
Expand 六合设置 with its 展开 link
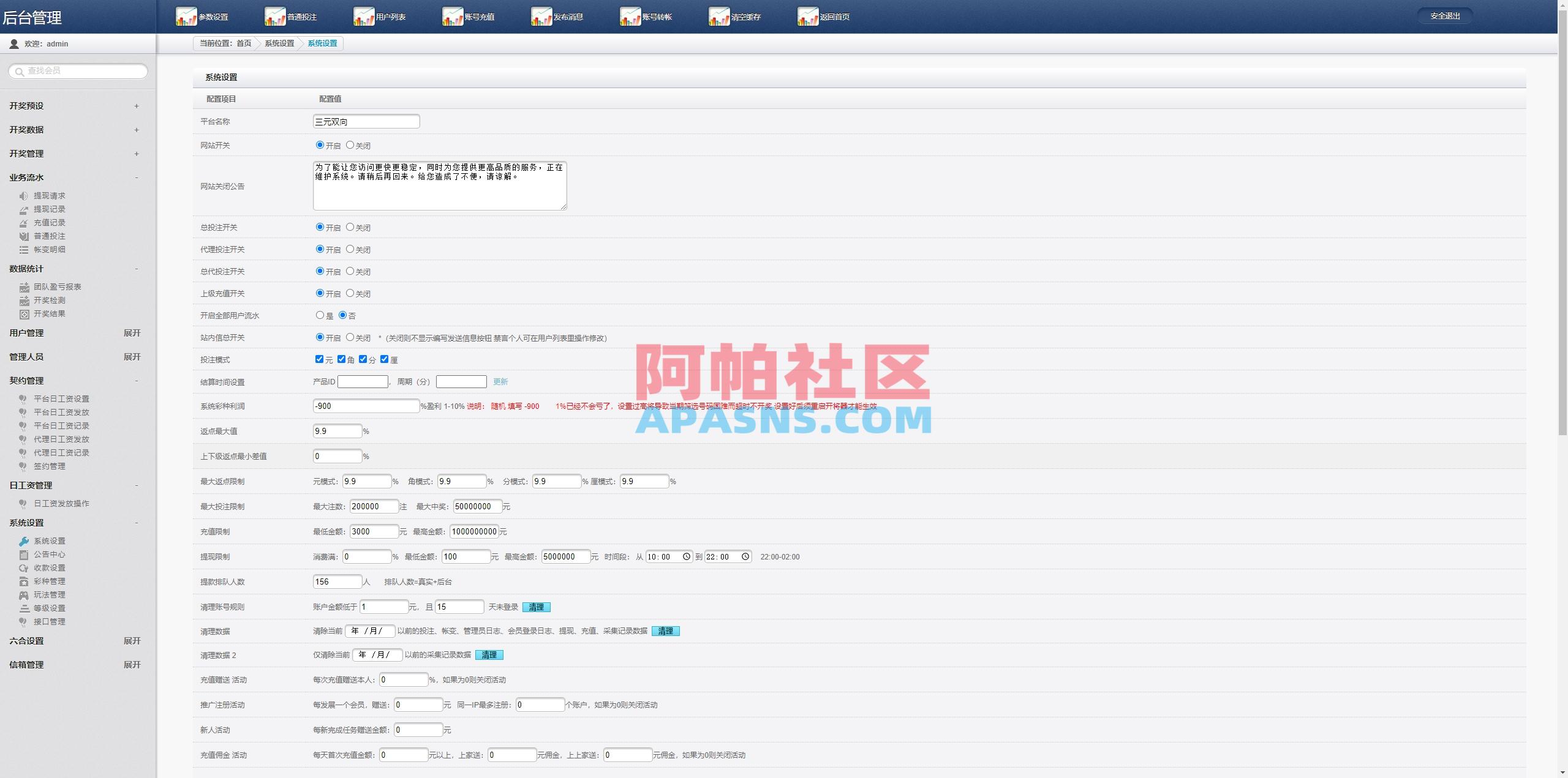tap(132, 641)
